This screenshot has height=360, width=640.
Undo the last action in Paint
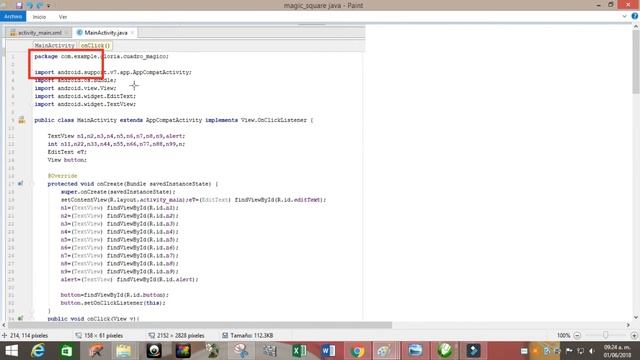click(x=29, y=5)
